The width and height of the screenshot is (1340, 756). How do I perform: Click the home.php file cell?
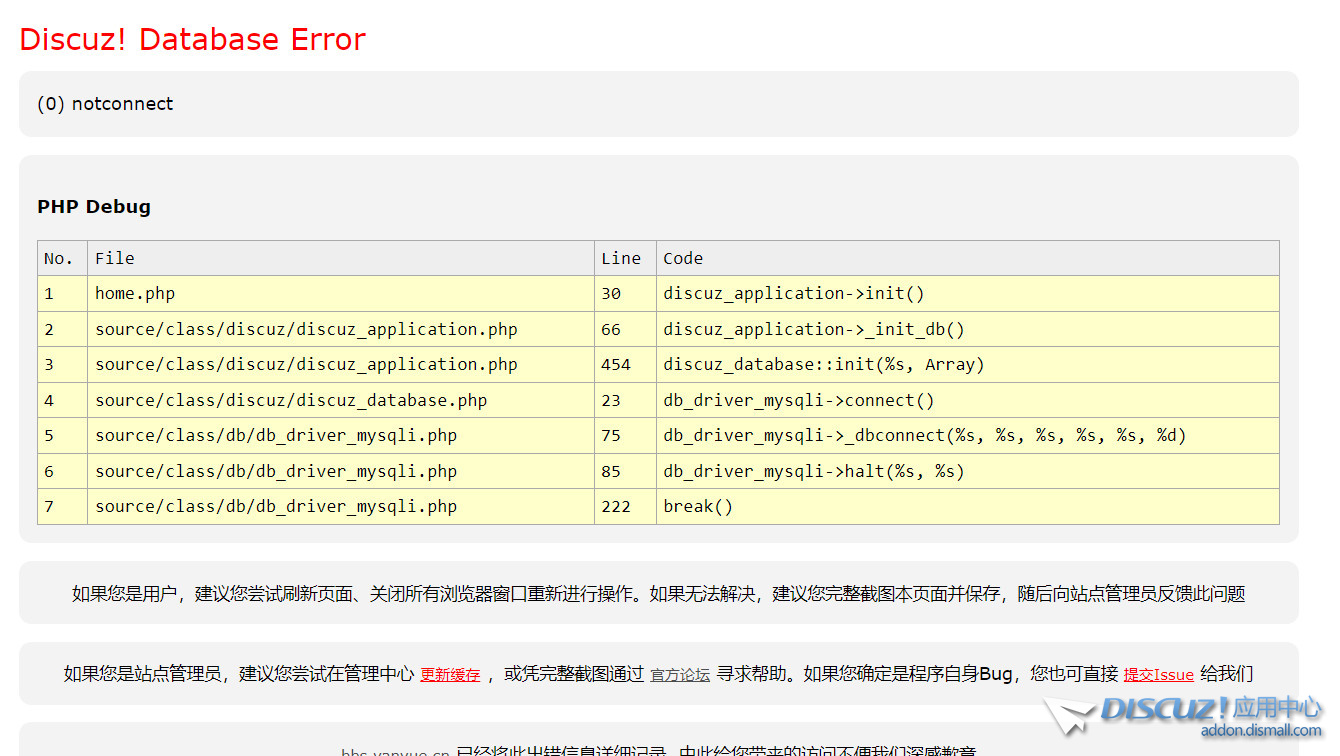pyautogui.click(x=135, y=294)
